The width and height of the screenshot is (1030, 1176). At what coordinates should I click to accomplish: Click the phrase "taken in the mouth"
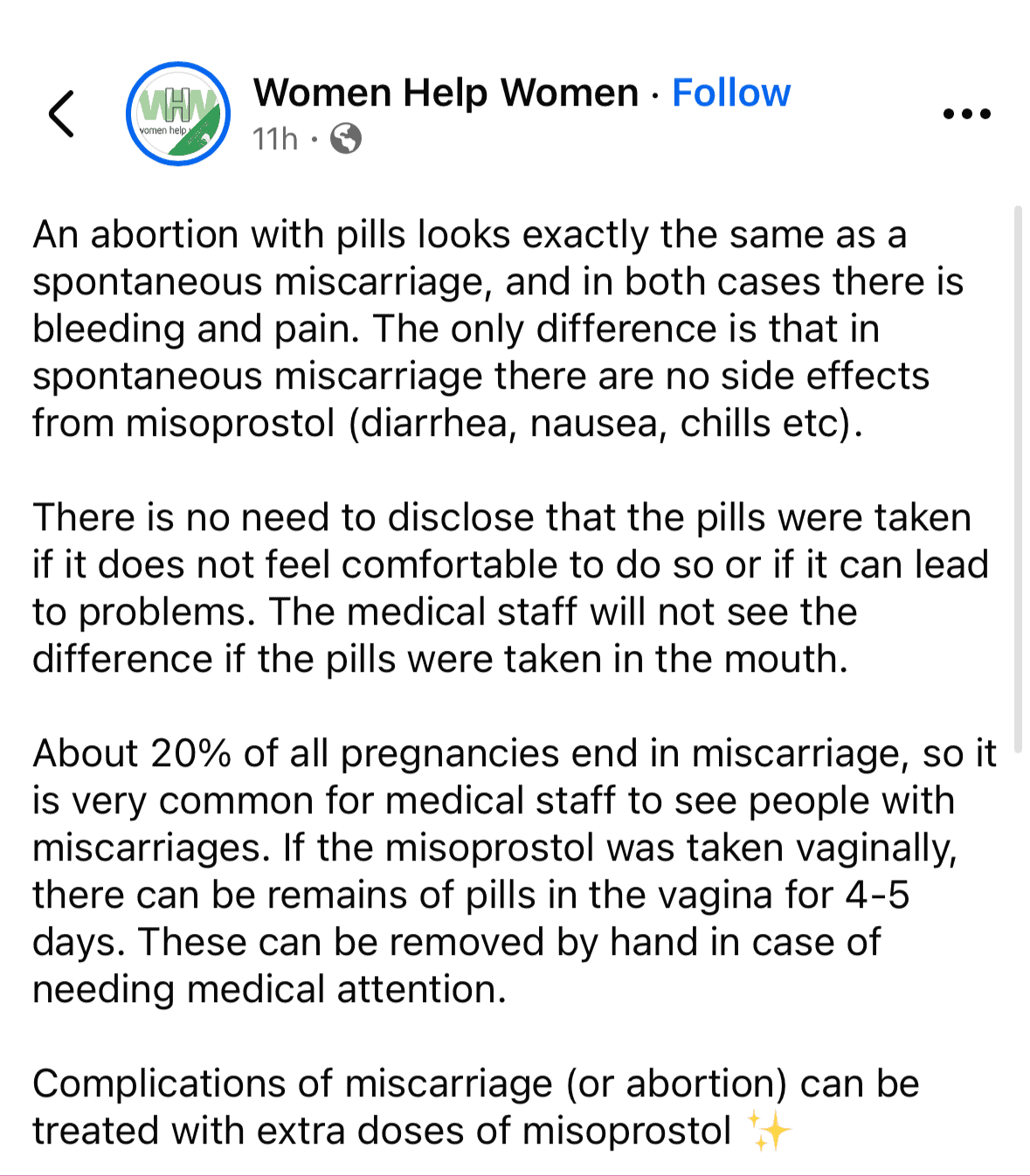pyautogui.click(x=690, y=660)
